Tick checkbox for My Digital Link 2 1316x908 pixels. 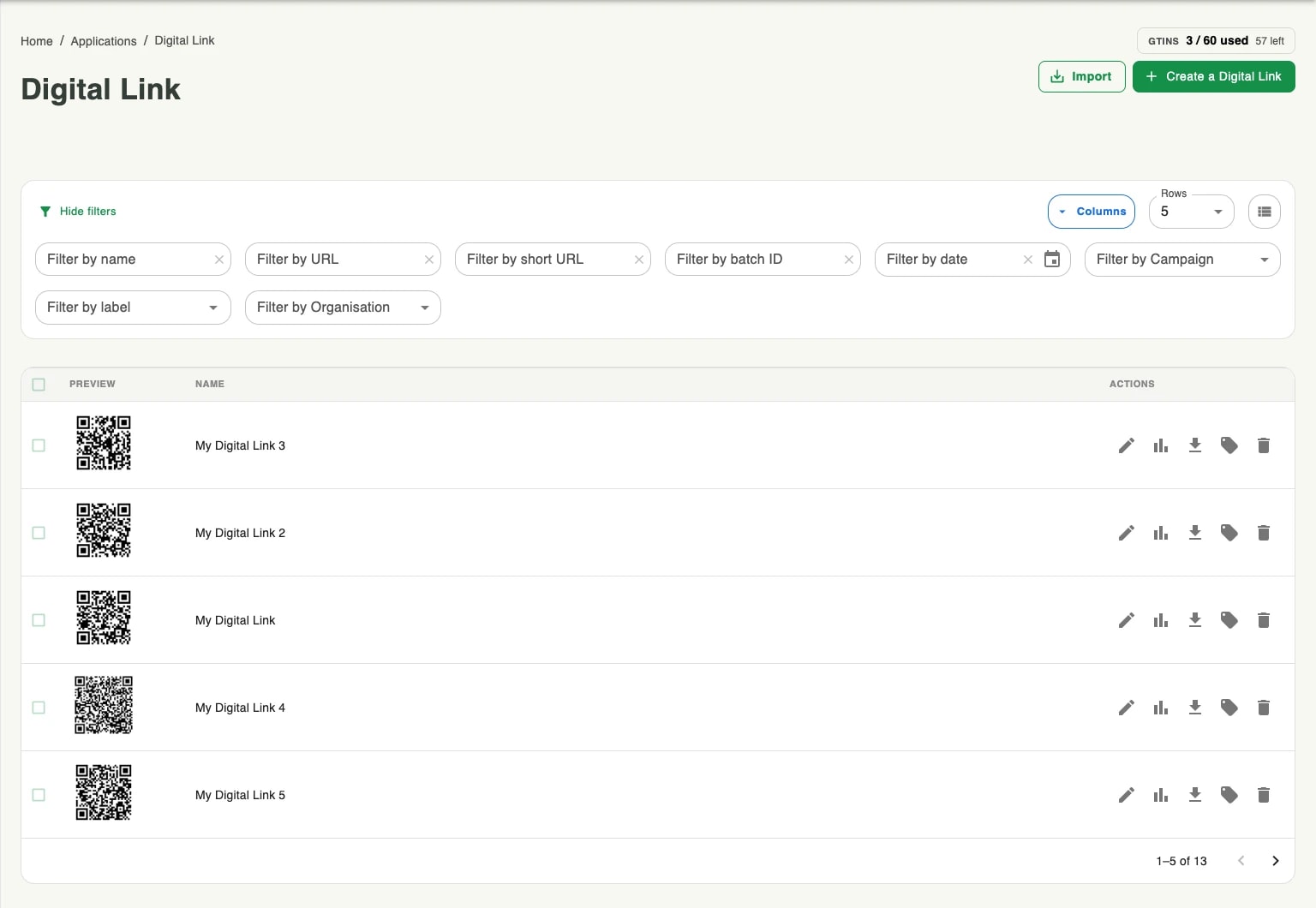pos(39,533)
